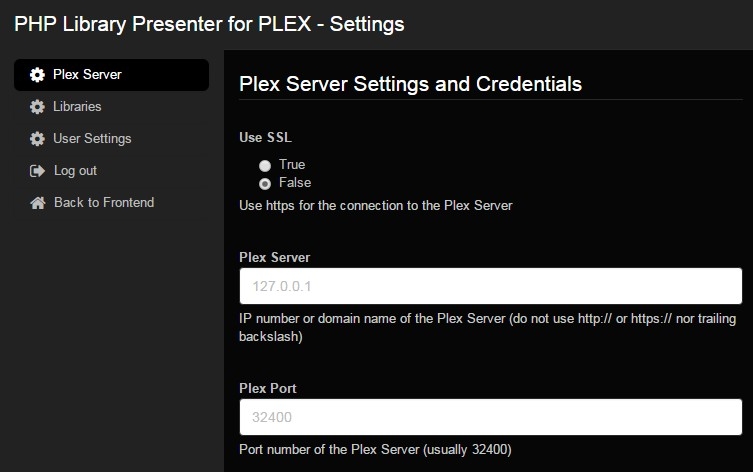Select the False radio button for SSL
The width and height of the screenshot is (753, 472).
(265, 184)
